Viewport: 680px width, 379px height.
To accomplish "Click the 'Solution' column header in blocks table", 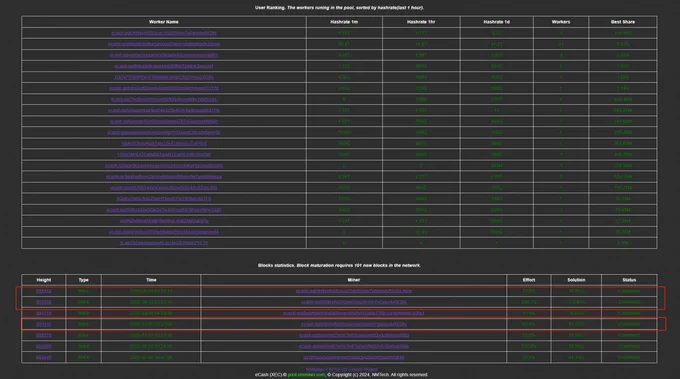I will [x=576, y=280].
